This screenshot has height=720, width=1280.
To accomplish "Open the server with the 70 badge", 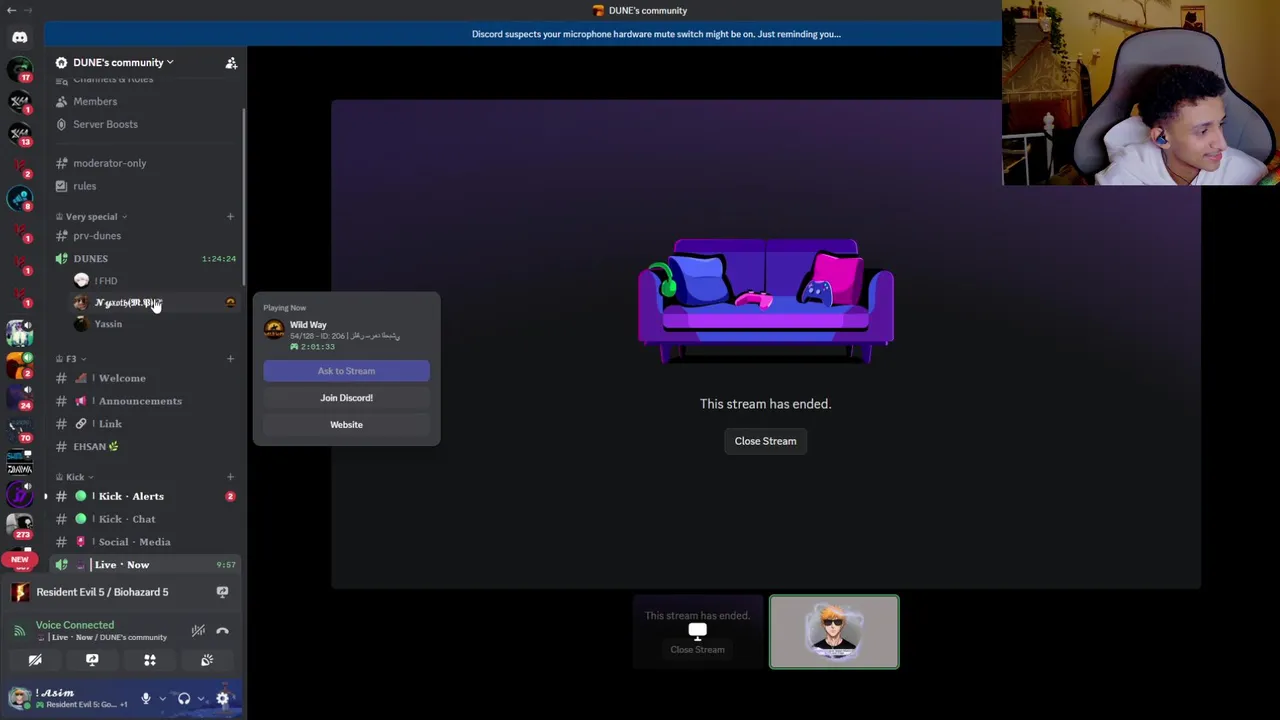I will coord(20,429).
